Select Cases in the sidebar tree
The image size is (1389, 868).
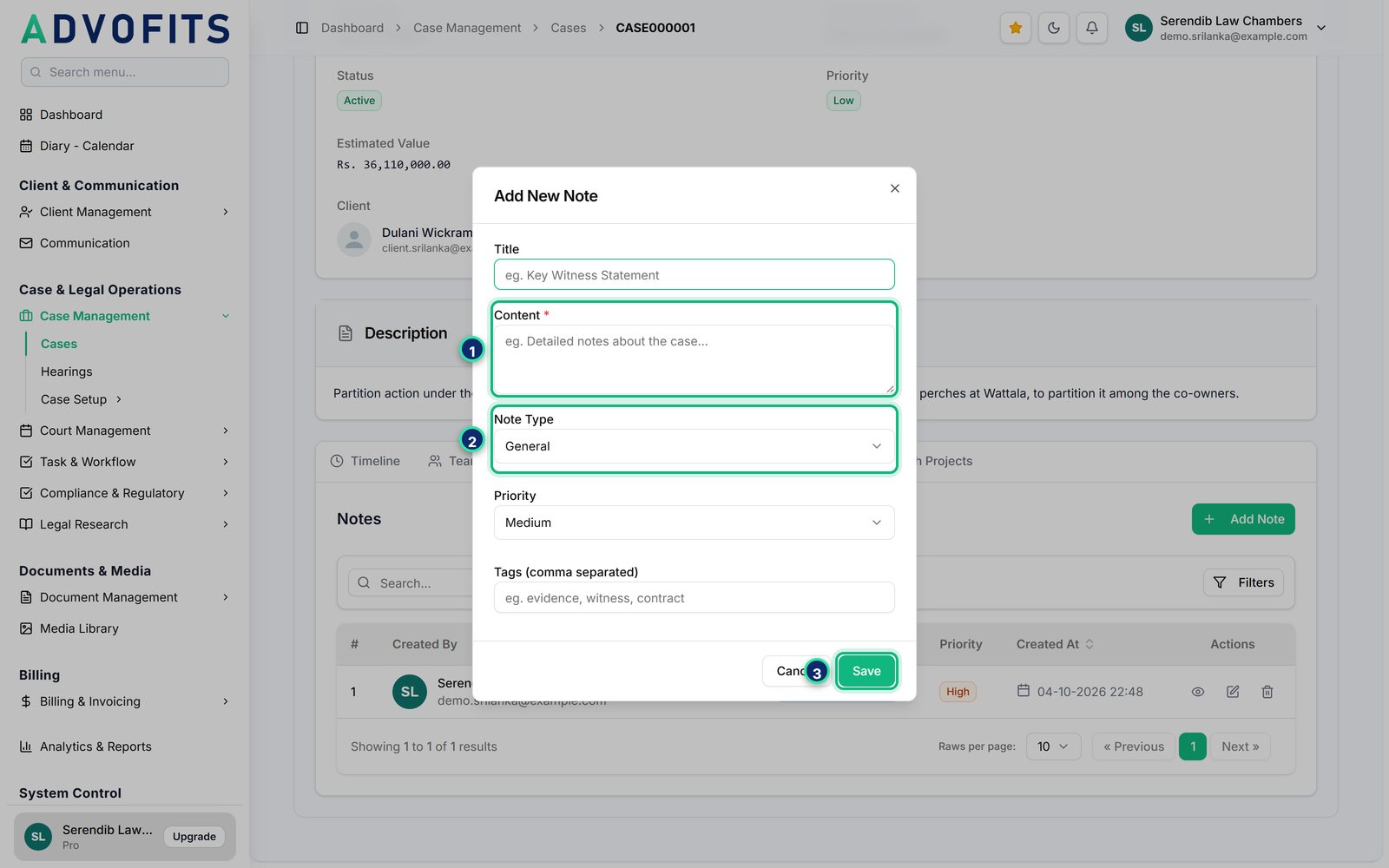[59, 344]
